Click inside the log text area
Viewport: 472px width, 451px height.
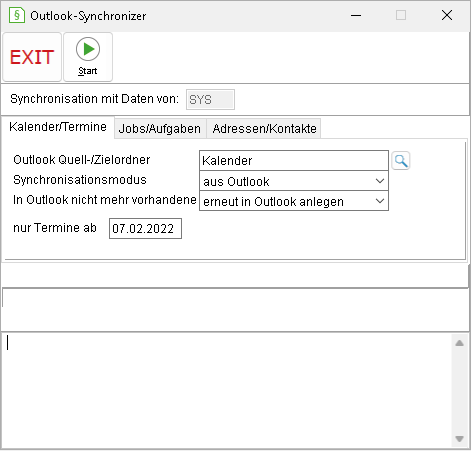pyautogui.click(x=227, y=391)
